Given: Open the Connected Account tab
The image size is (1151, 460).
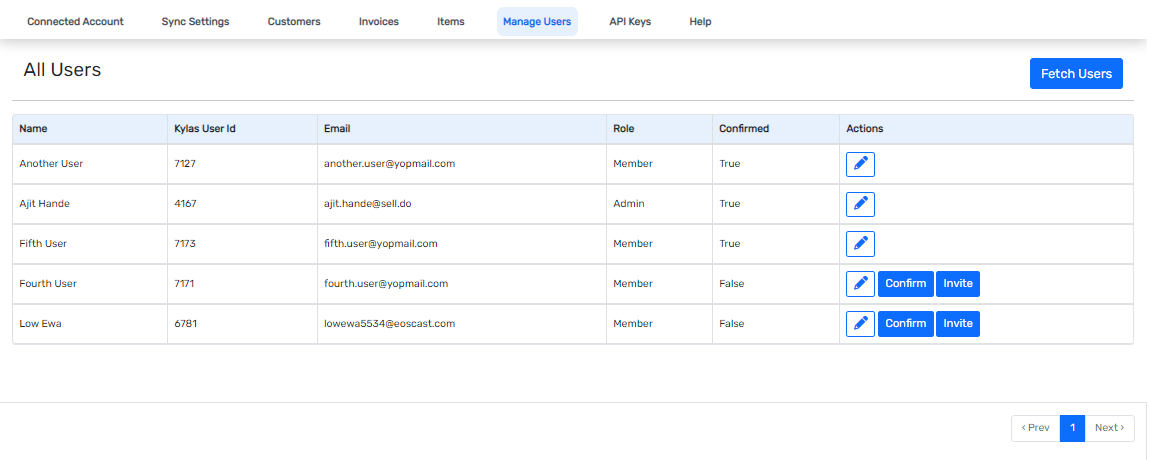Looking at the screenshot, I should click(75, 22).
